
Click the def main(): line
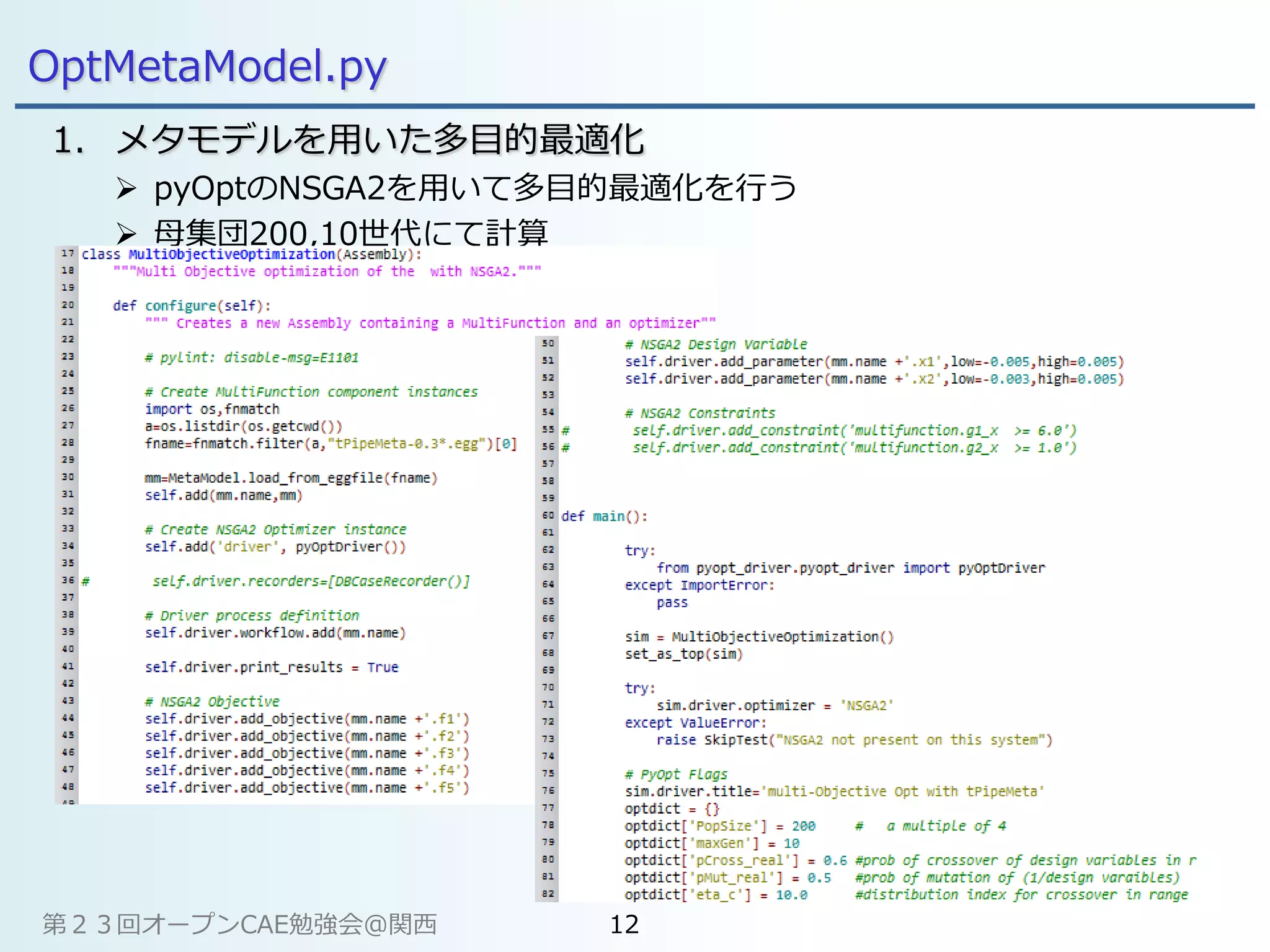point(605,516)
